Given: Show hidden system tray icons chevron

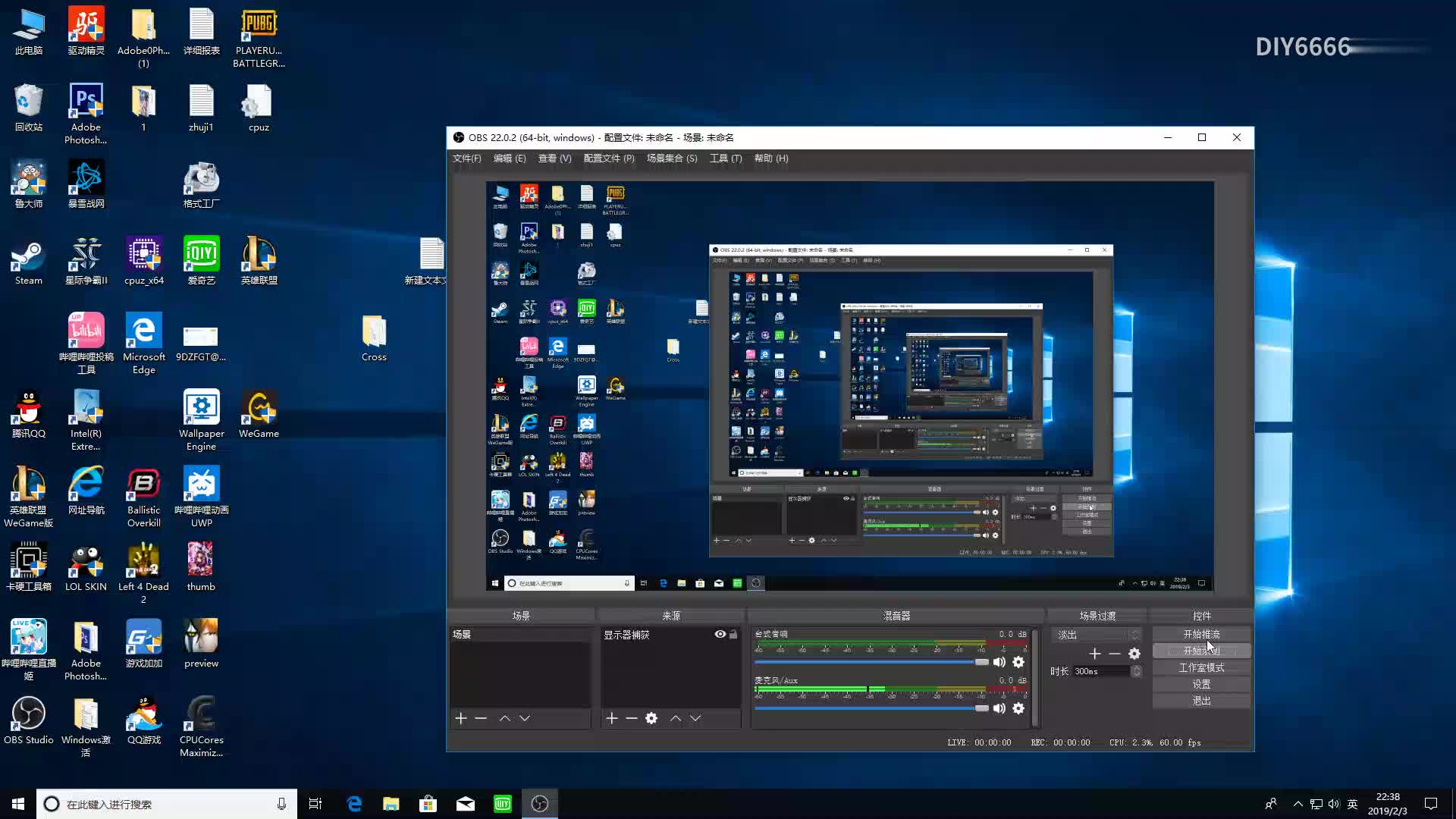Looking at the screenshot, I should pos(1298,804).
